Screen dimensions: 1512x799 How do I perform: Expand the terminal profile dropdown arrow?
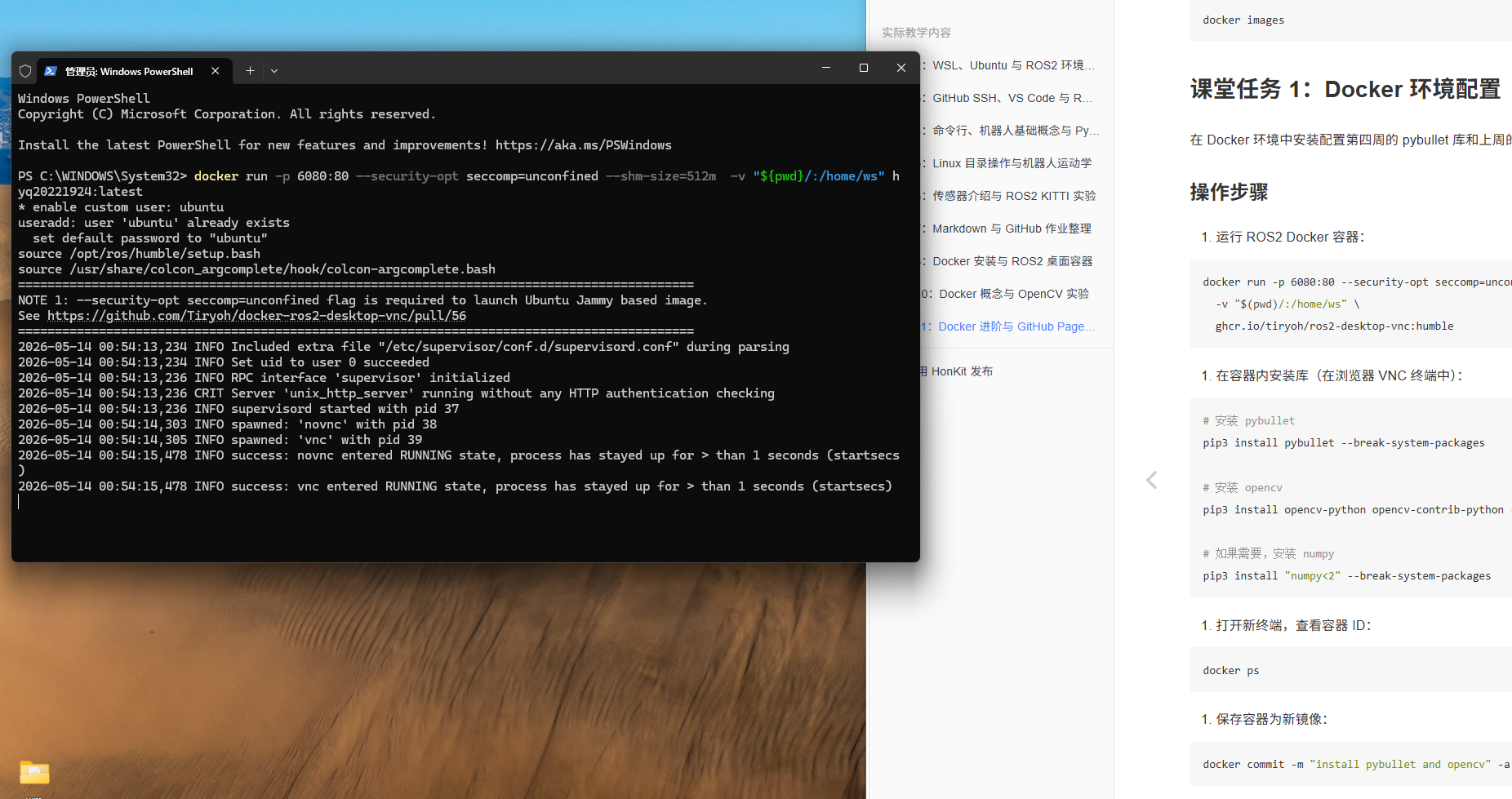274,71
